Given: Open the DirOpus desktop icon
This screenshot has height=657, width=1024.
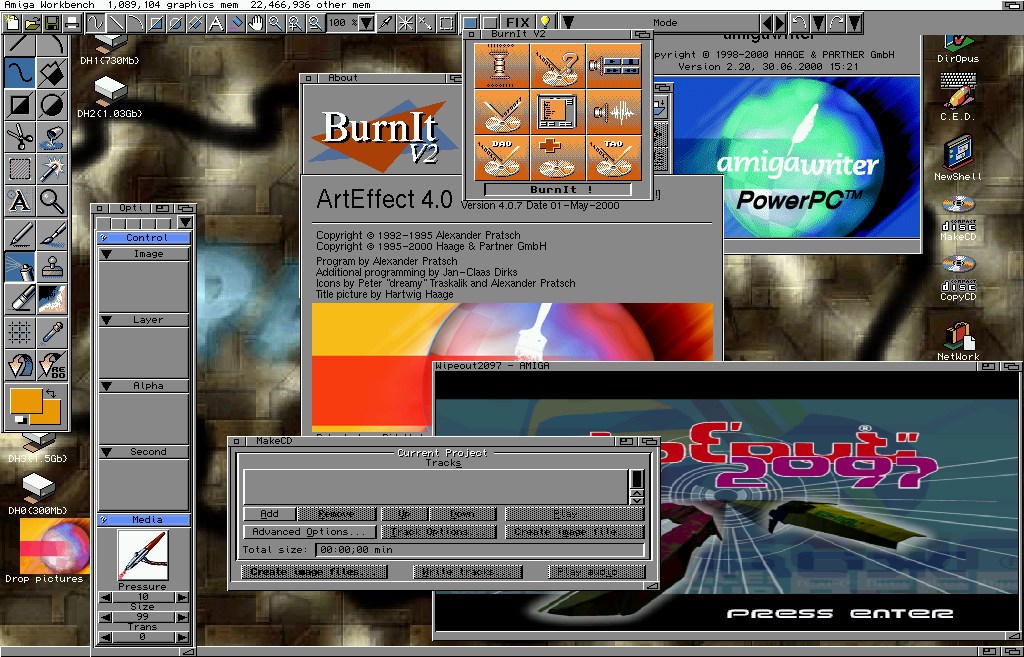Looking at the screenshot, I should coord(958,50).
